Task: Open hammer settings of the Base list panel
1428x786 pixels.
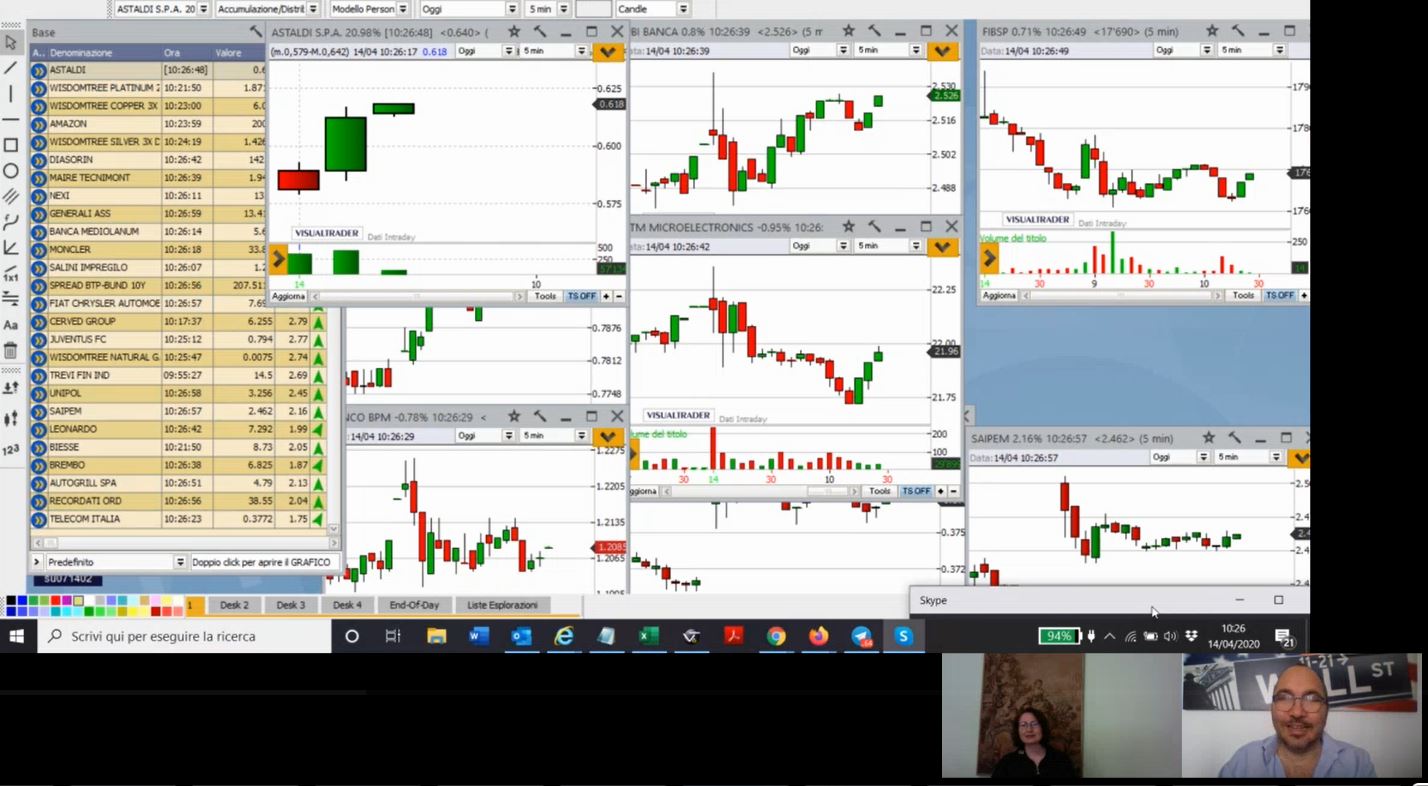Action: pyautogui.click(x=257, y=32)
